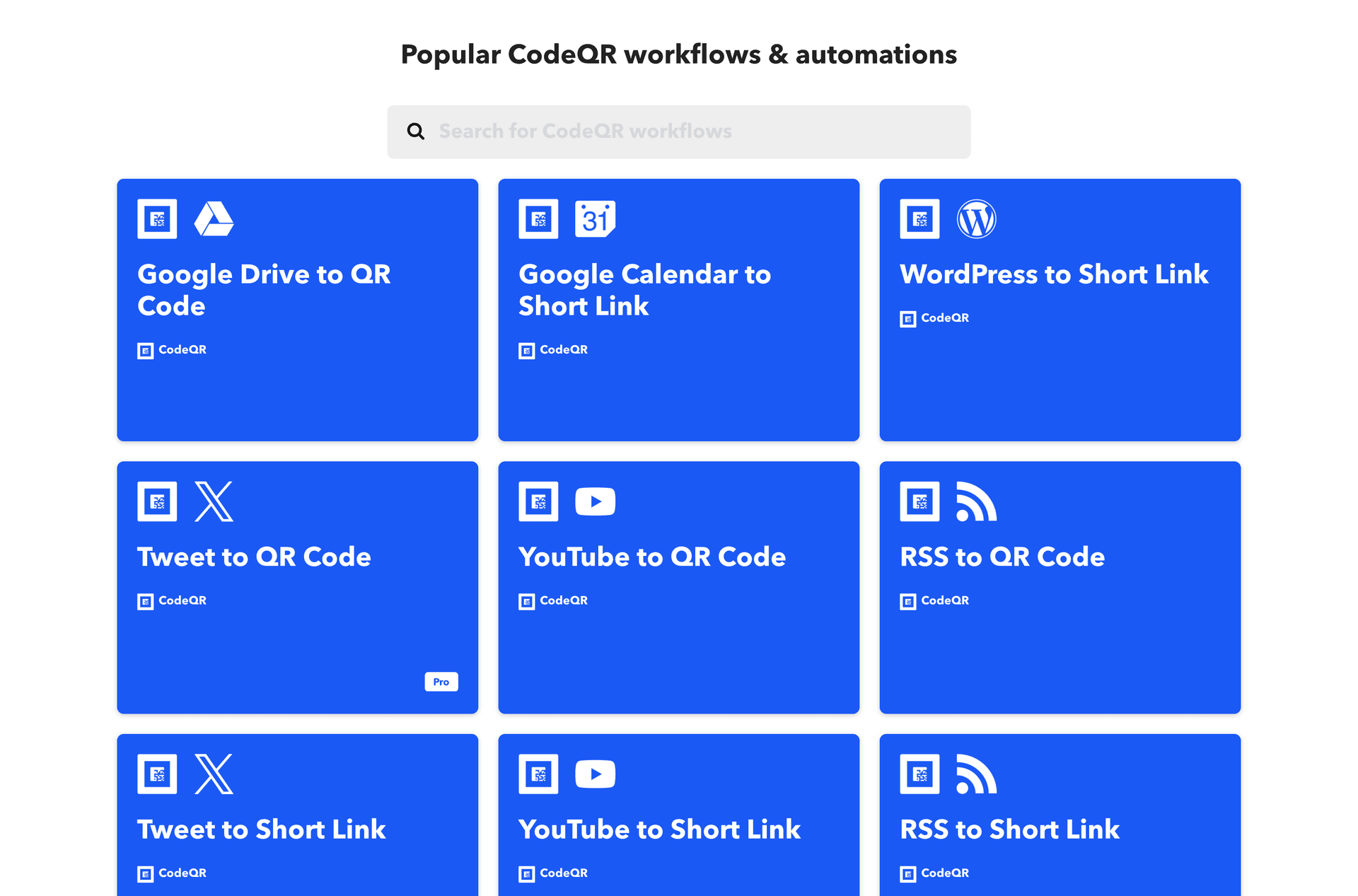Select the WordPress logo icon
The width and height of the screenshot is (1358, 896).
point(977,219)
